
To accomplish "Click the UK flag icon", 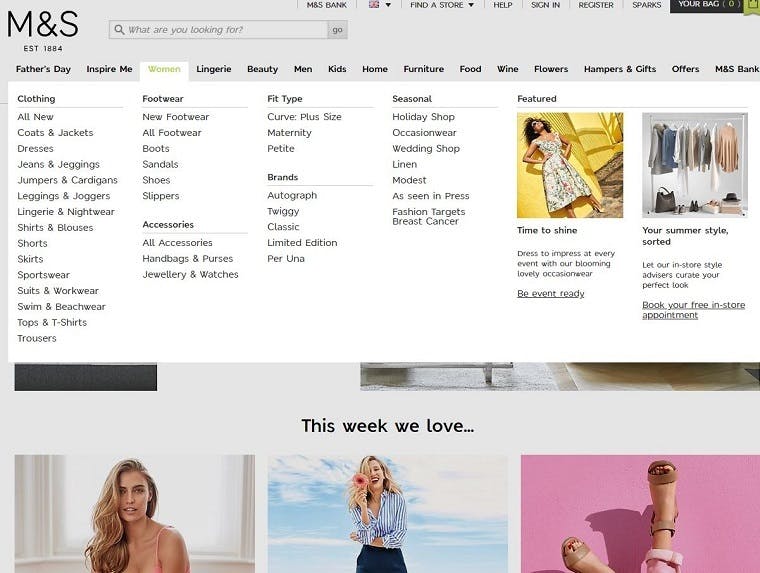I will pos(374,5).
